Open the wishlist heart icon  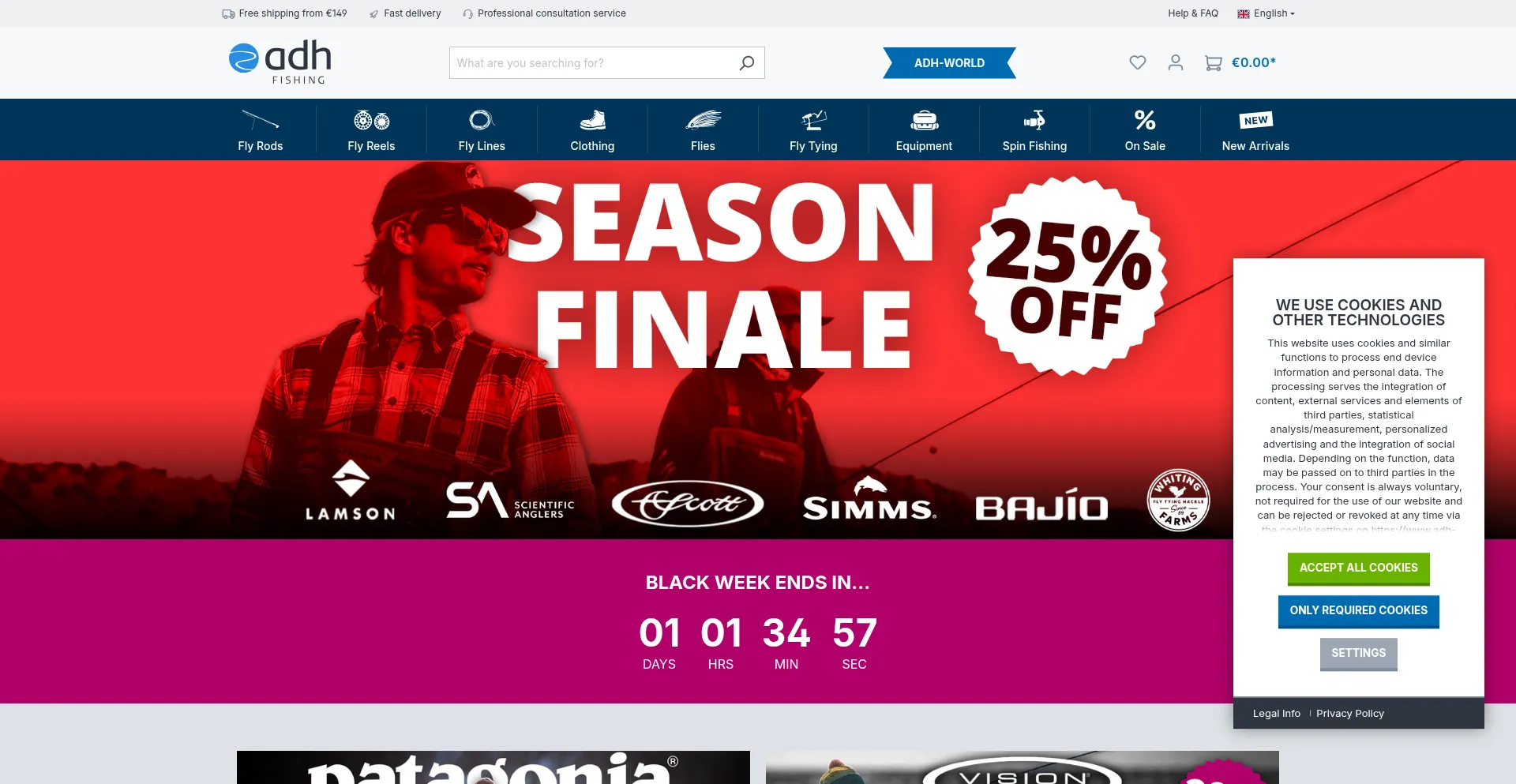1137,62
